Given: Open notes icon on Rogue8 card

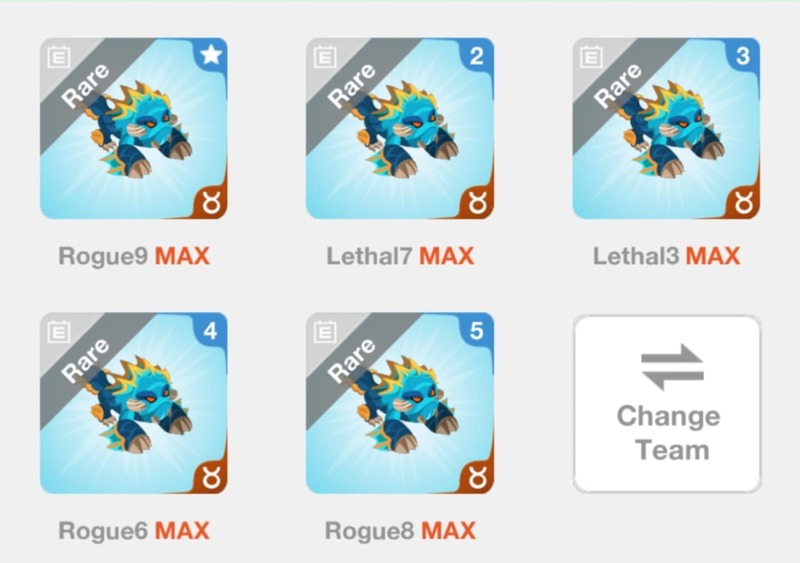Looking at the screenshot, I should pos(324,332).
